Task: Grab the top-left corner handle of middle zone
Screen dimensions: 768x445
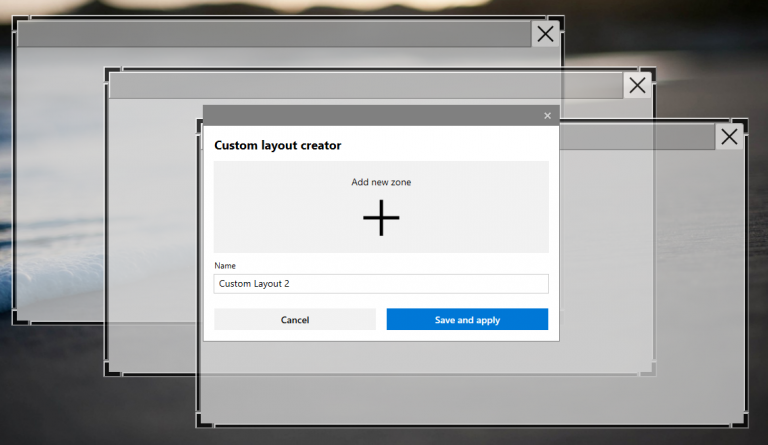Action: 113,75
